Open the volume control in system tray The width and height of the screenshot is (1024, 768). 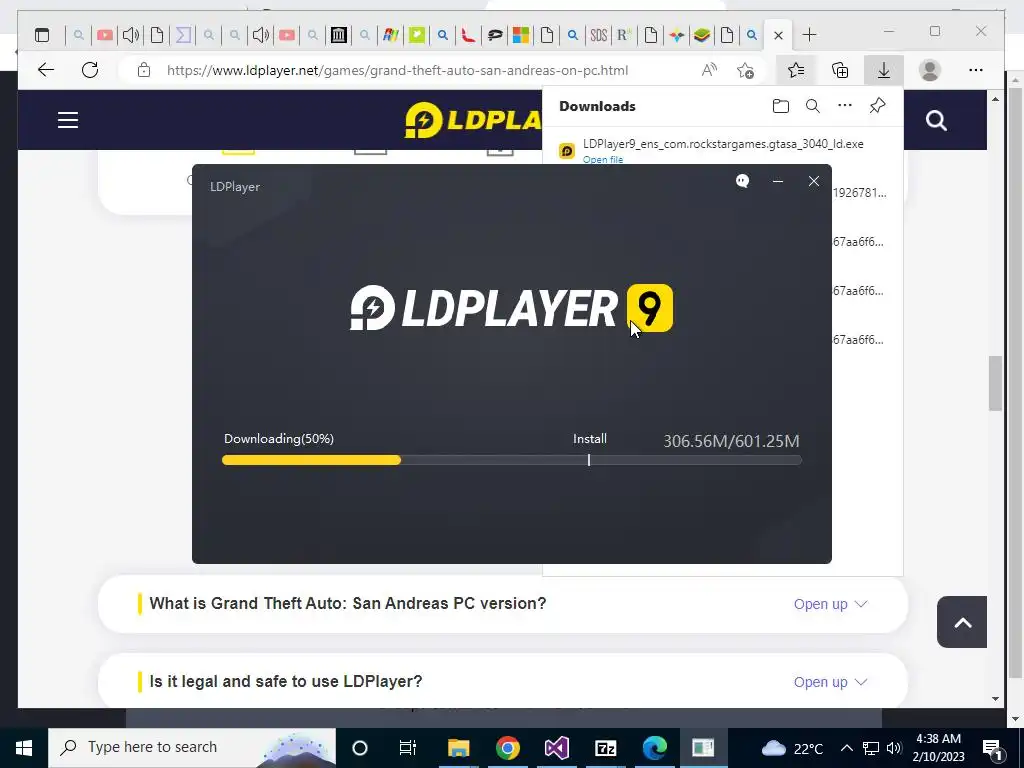coord(894,748)
